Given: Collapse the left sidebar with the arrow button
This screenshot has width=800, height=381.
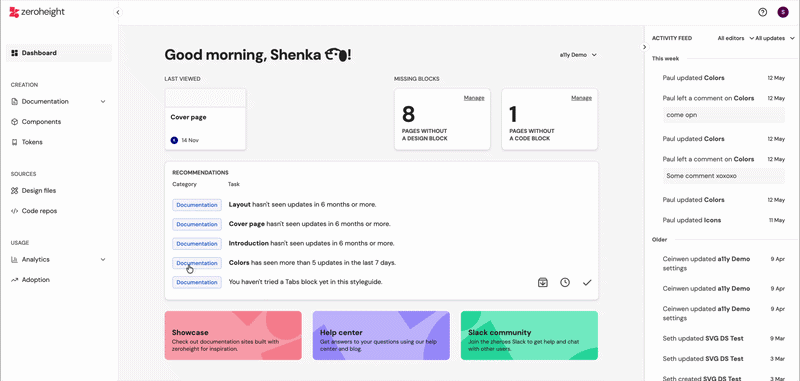Looking at the screenshot, I should (118, 12).
